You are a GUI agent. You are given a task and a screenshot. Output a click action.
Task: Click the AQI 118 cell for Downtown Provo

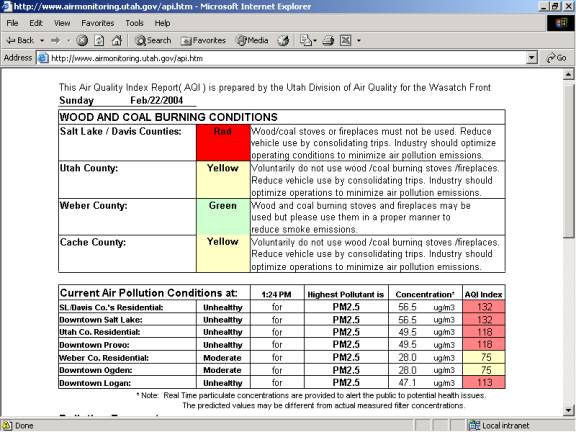[484, 345]
